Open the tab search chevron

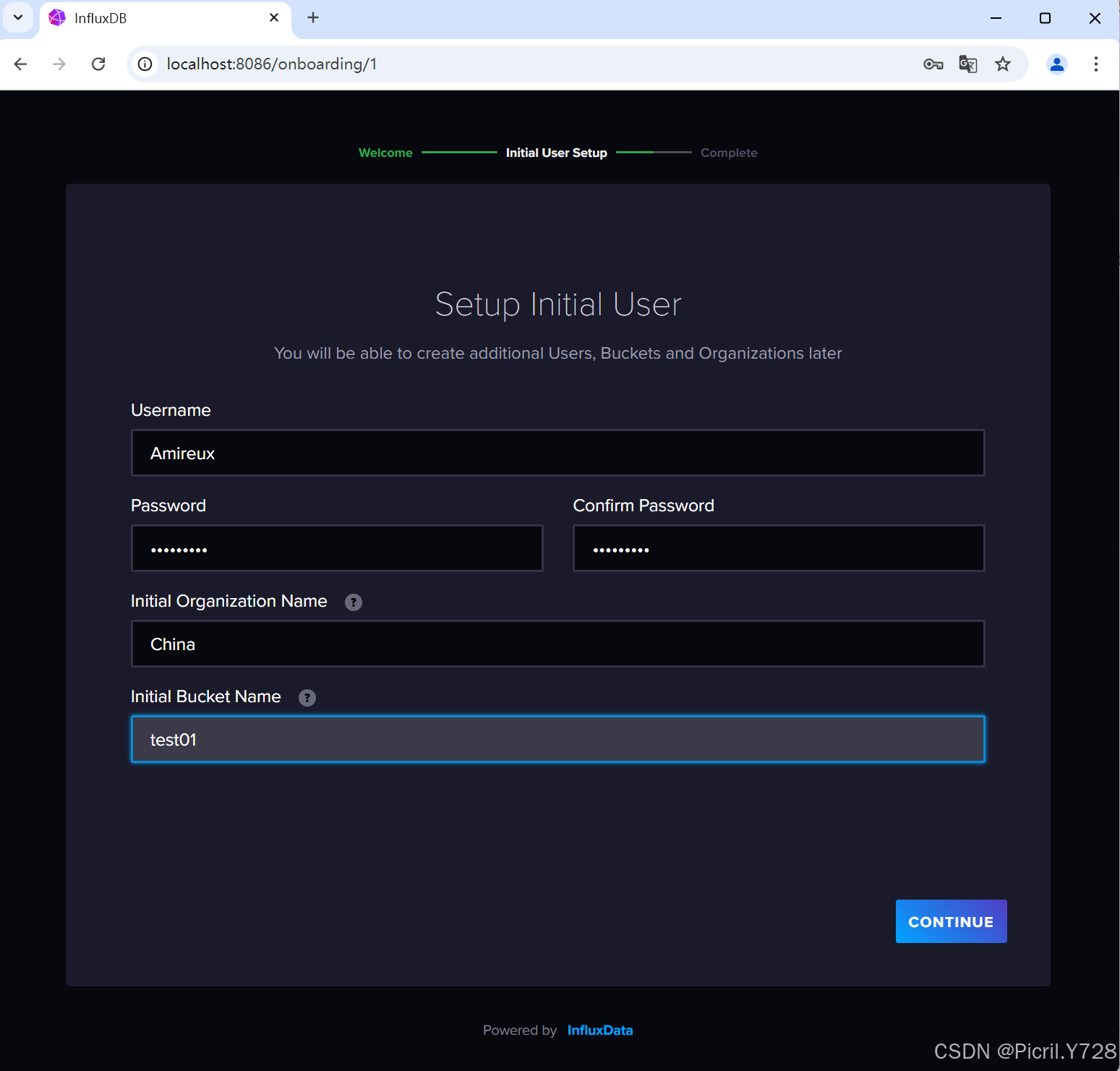pyautogui.click(x=18, y=17)
